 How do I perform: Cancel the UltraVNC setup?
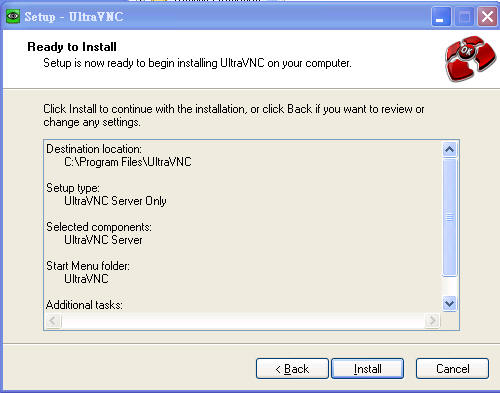(x=452, y=369)
